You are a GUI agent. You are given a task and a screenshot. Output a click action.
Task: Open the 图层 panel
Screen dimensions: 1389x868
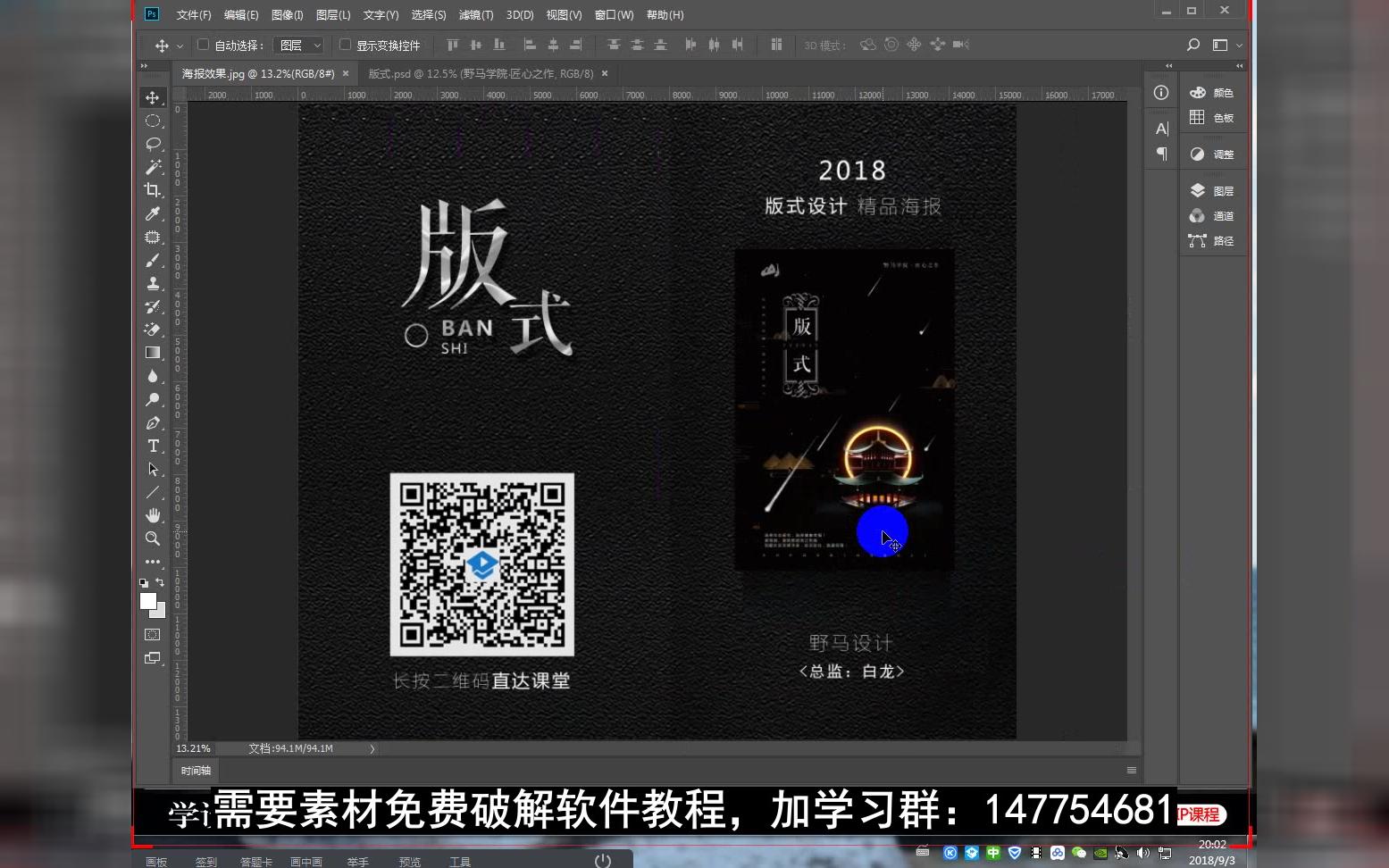[x=1212, y=191]
